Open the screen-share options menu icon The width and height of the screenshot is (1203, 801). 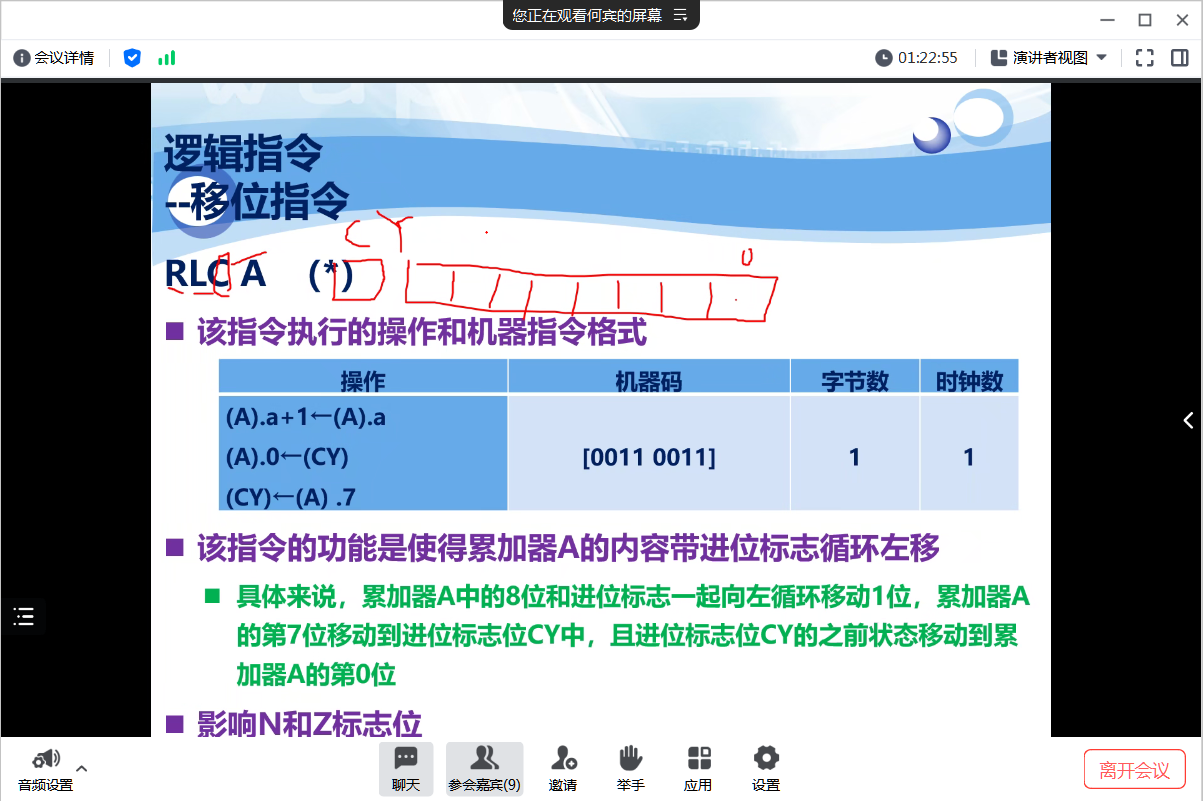coord(680,15)
